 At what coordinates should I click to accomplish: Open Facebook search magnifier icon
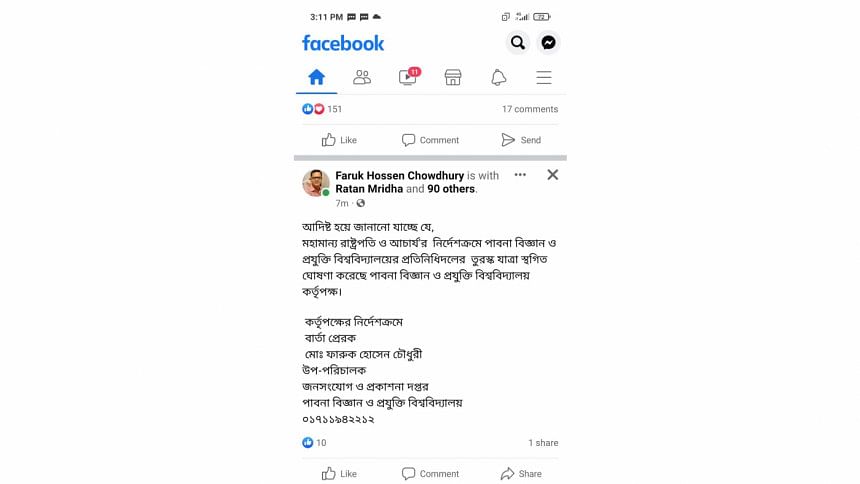(x=518, y=43)
